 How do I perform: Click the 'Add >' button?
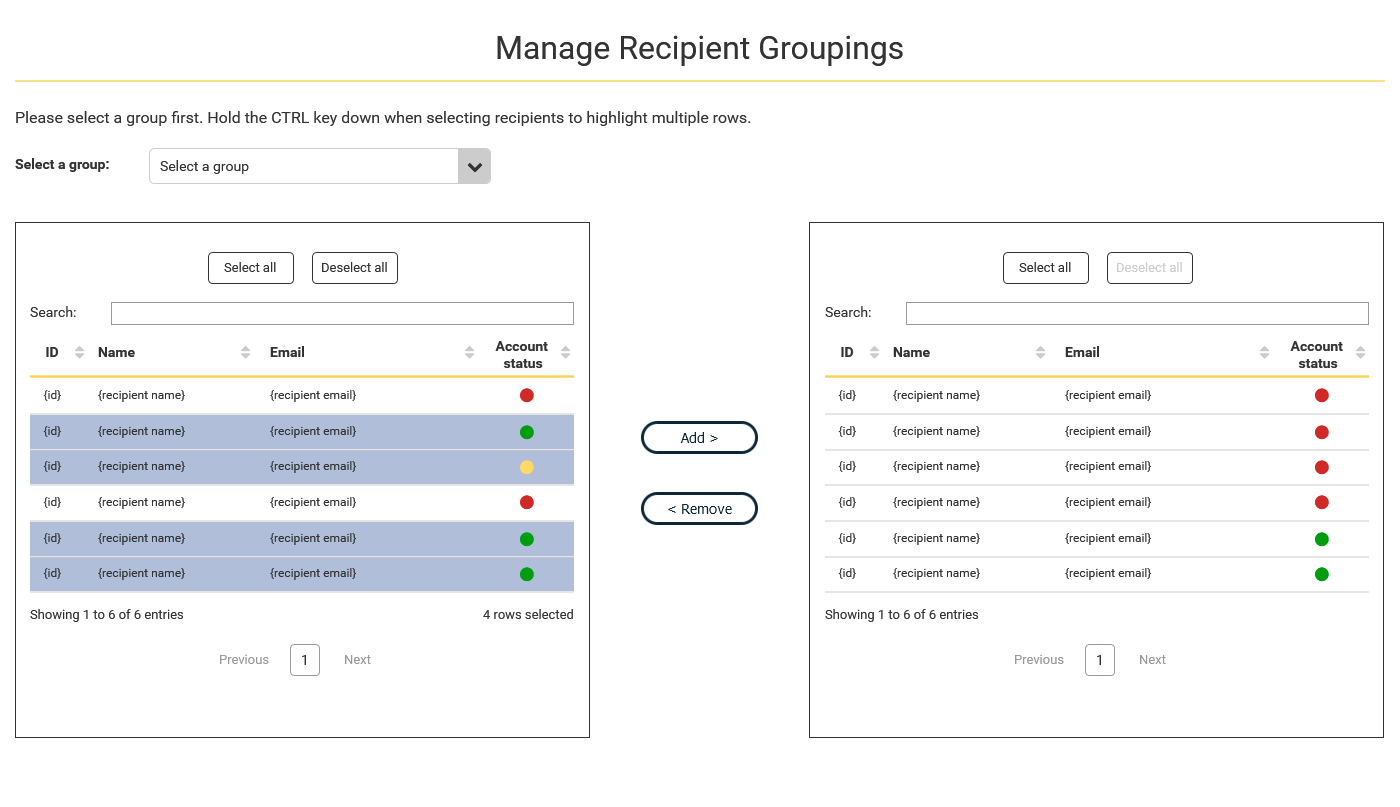pos(699,437)
